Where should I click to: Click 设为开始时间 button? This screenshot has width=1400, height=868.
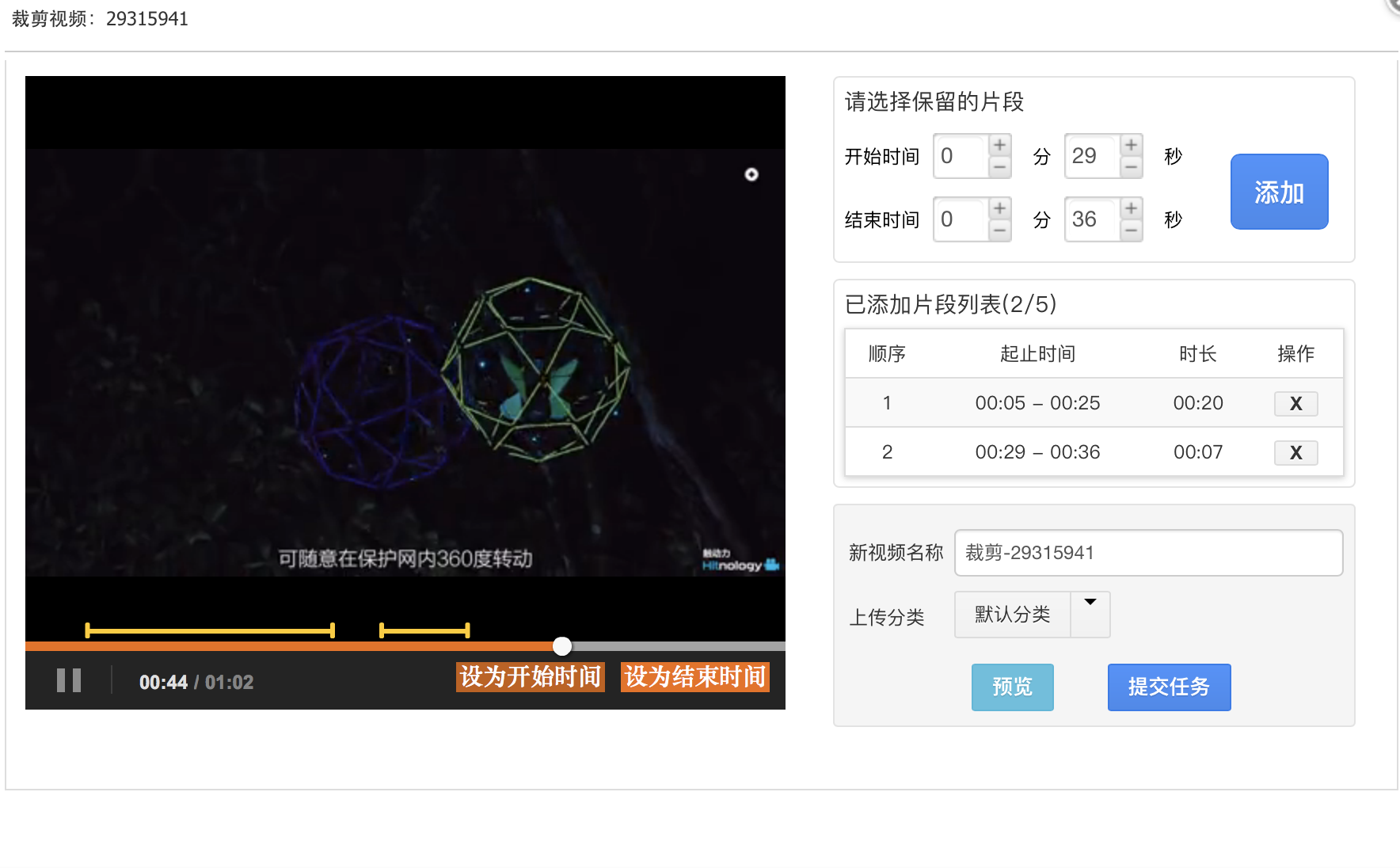pyautogui.click(x=531, y=677)
